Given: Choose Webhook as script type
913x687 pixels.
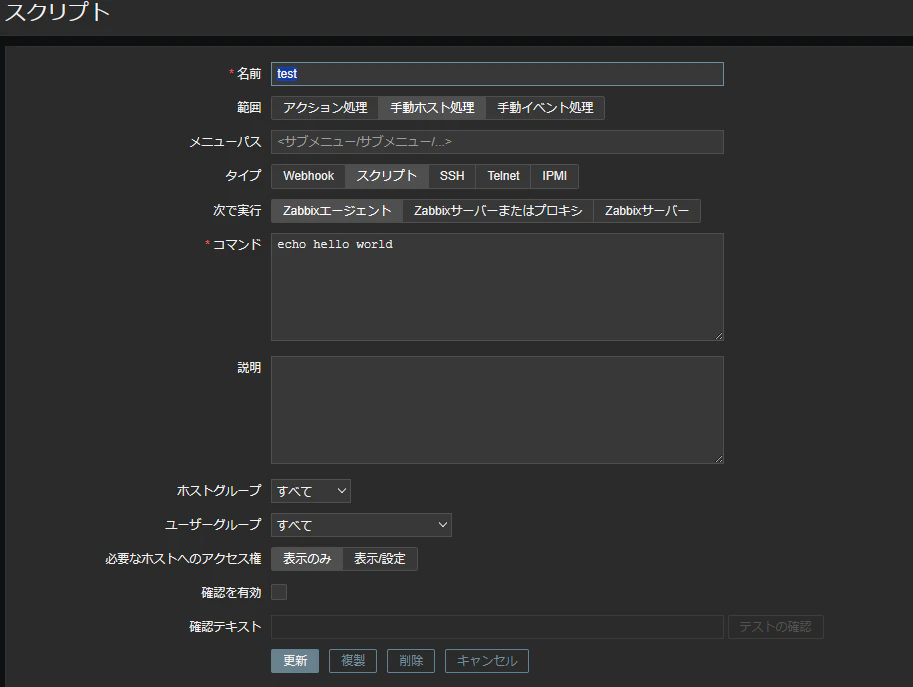Looking at the screenshot, I should pos(309,176).
